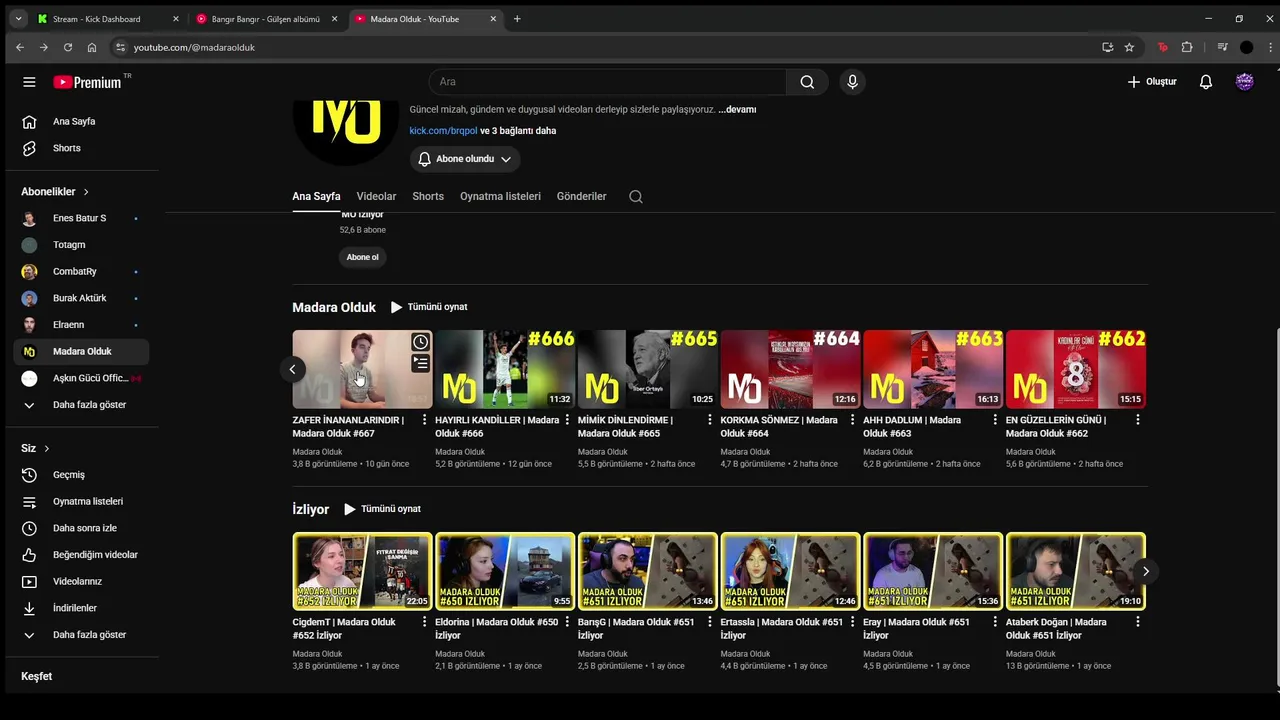Reload the page in Chrome

point(68,47)
